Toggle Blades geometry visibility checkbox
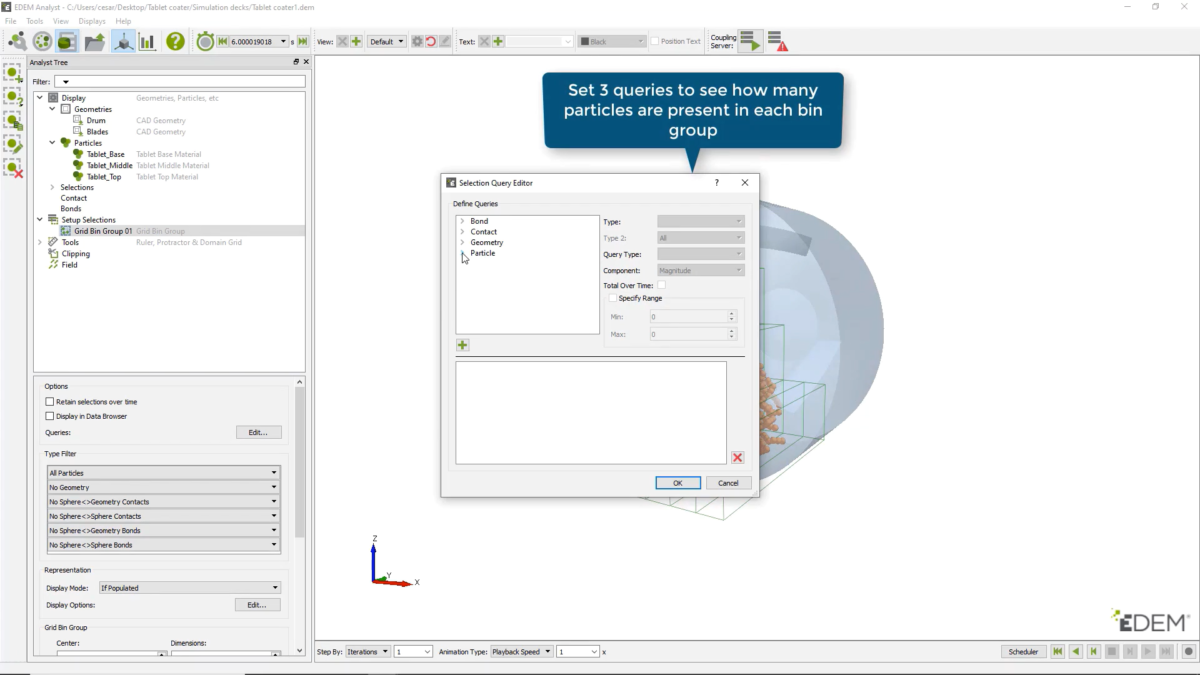 (x=77, y=131)
